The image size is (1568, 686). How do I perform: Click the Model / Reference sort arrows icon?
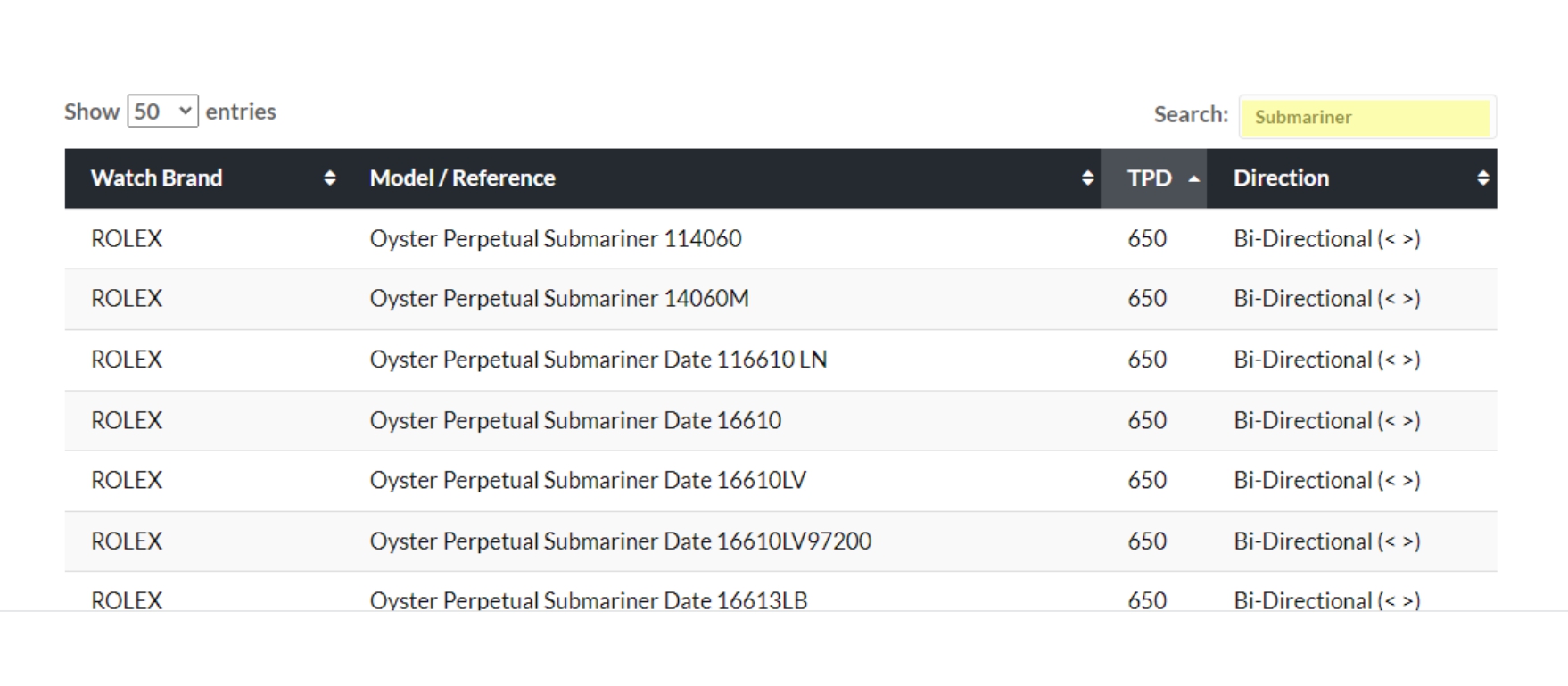[x=1086, y=178]
